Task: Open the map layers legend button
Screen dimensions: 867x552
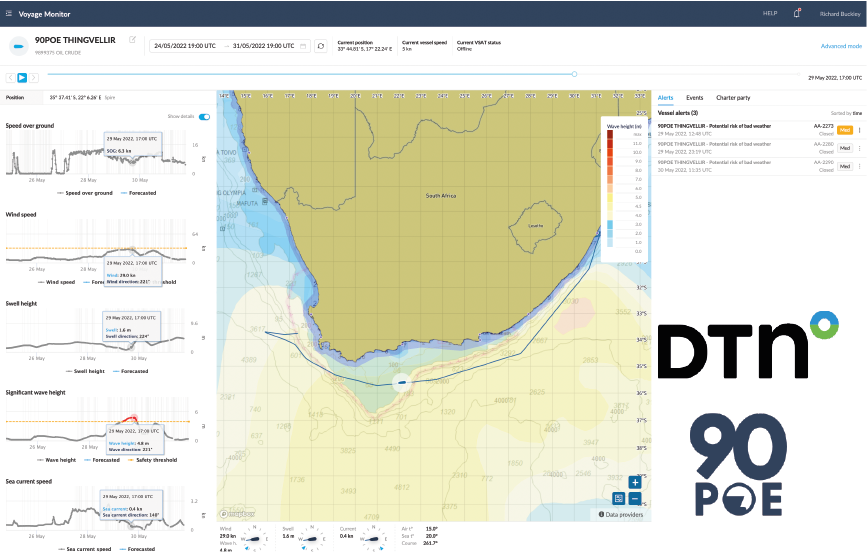Action: [619, 498]
